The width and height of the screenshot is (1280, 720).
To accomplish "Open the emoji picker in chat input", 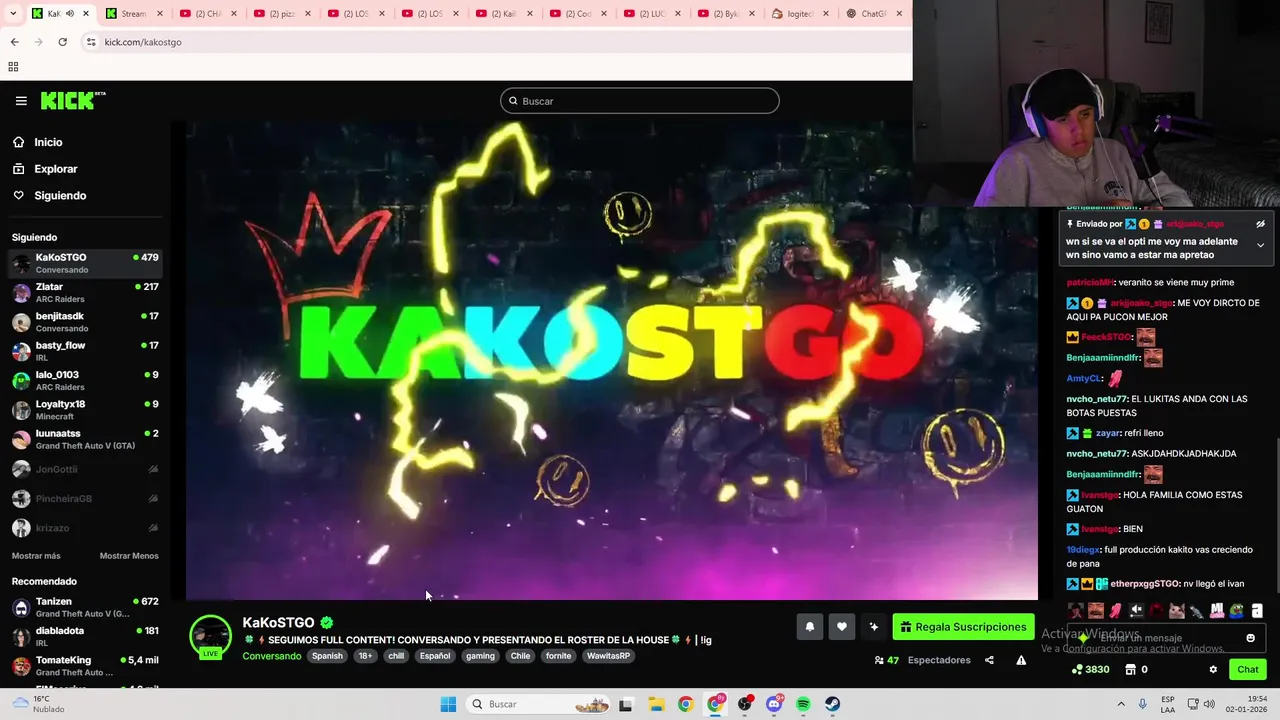I will click(1250, 638).
